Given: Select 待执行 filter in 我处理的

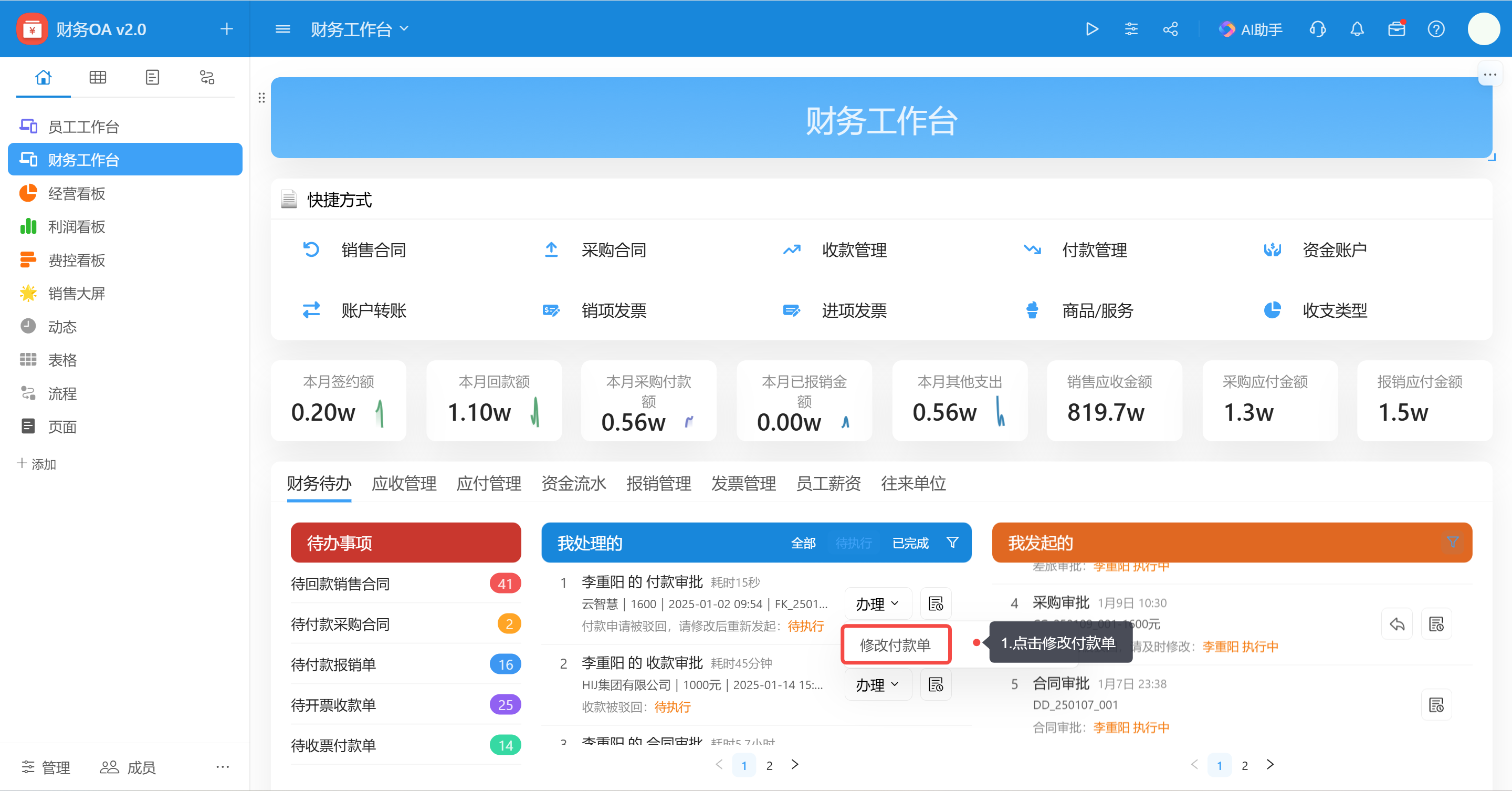Looking at the screenshot, I should click(x=854, y=543).
